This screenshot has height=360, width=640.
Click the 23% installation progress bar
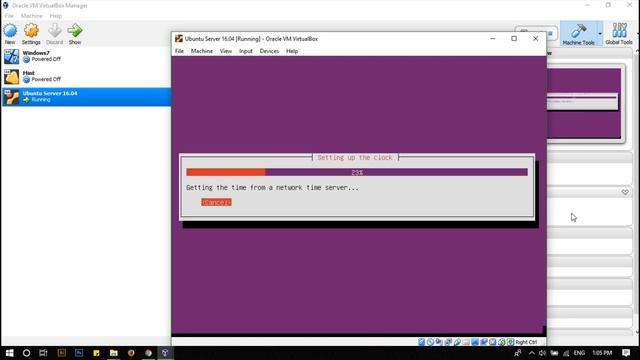coord(357,172)
